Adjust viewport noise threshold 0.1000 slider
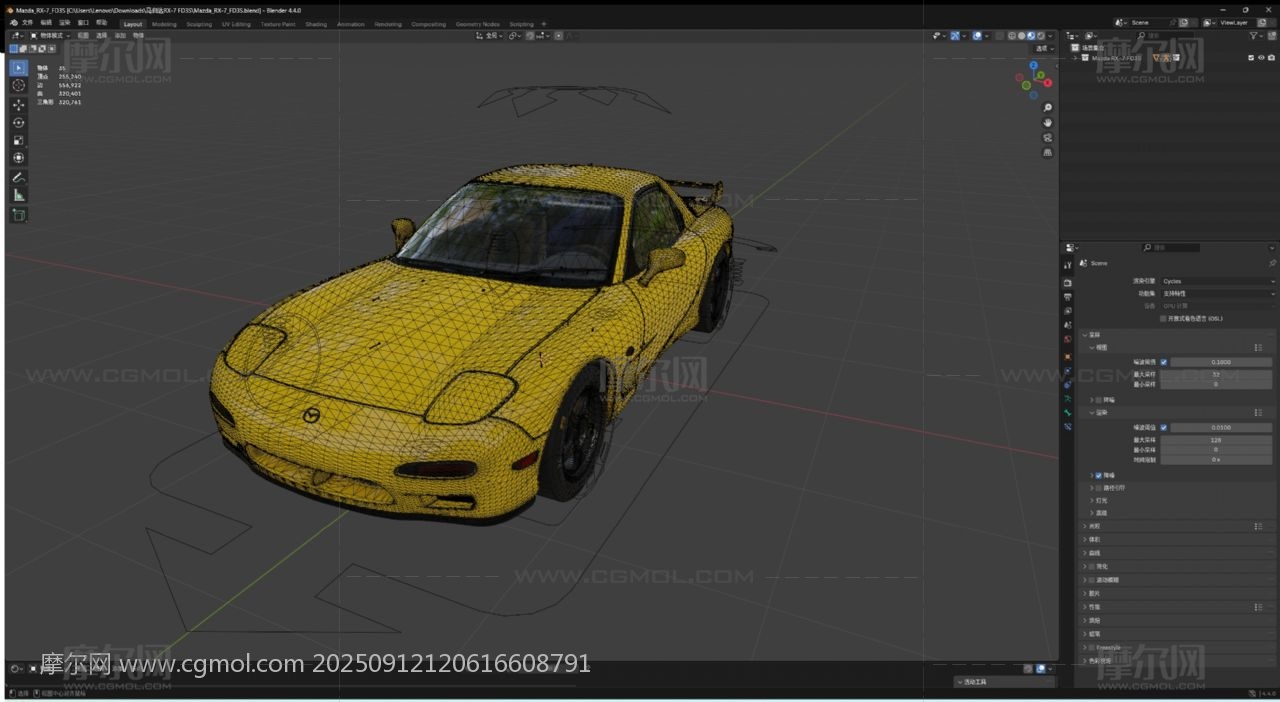This screenshot has height=702, width=1280. 1221,362
